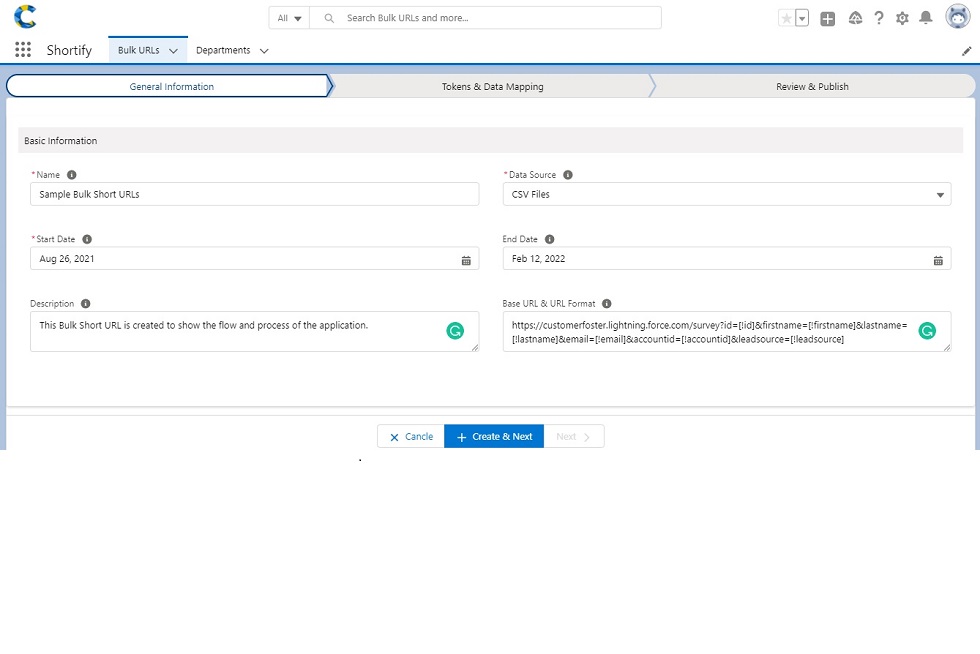The width and height of the screenshot is (980, 654).
Task: Open the notifications bell
Action: 925,18
